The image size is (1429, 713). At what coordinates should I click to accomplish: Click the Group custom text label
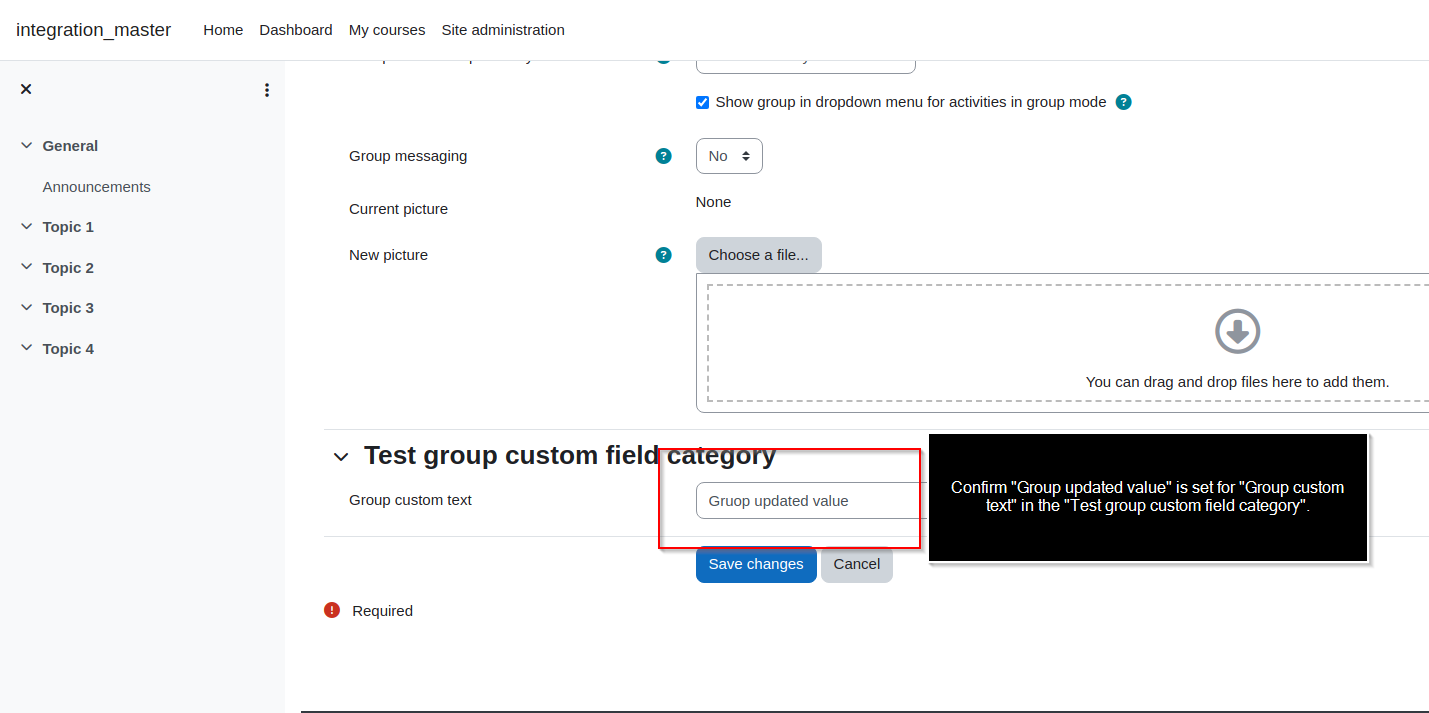click(410, 500)
